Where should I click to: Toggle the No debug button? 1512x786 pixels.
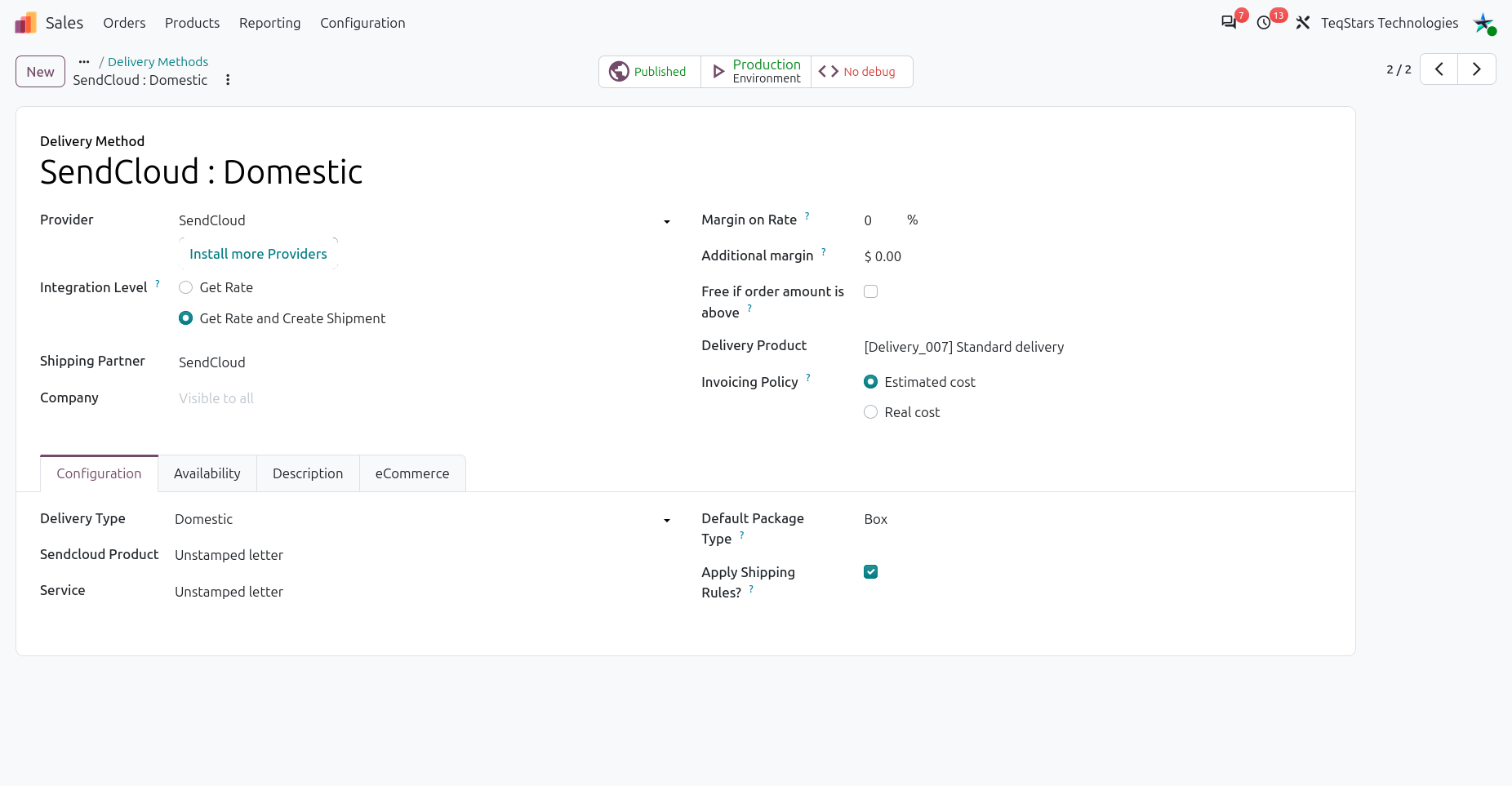tap(862, 72)
